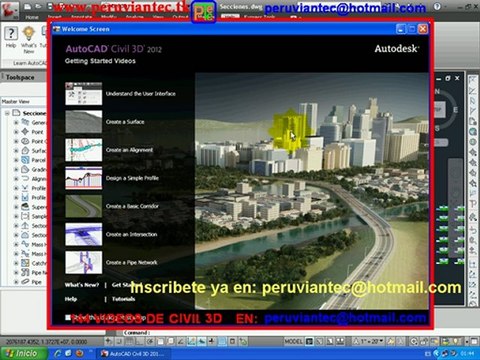
Task: Select the Point Groups node icon
Action: [25, 141]
